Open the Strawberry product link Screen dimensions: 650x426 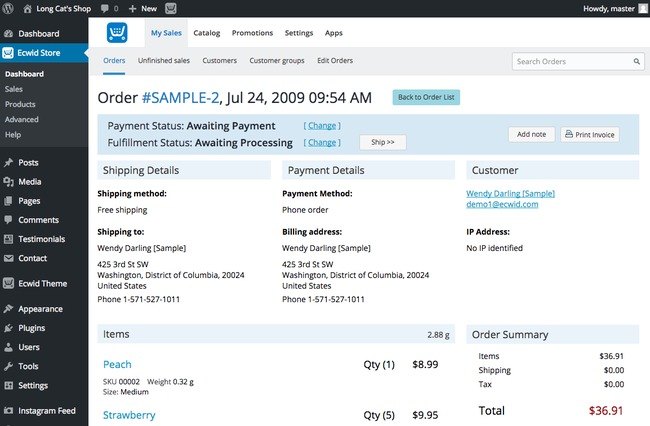(129, 415)
